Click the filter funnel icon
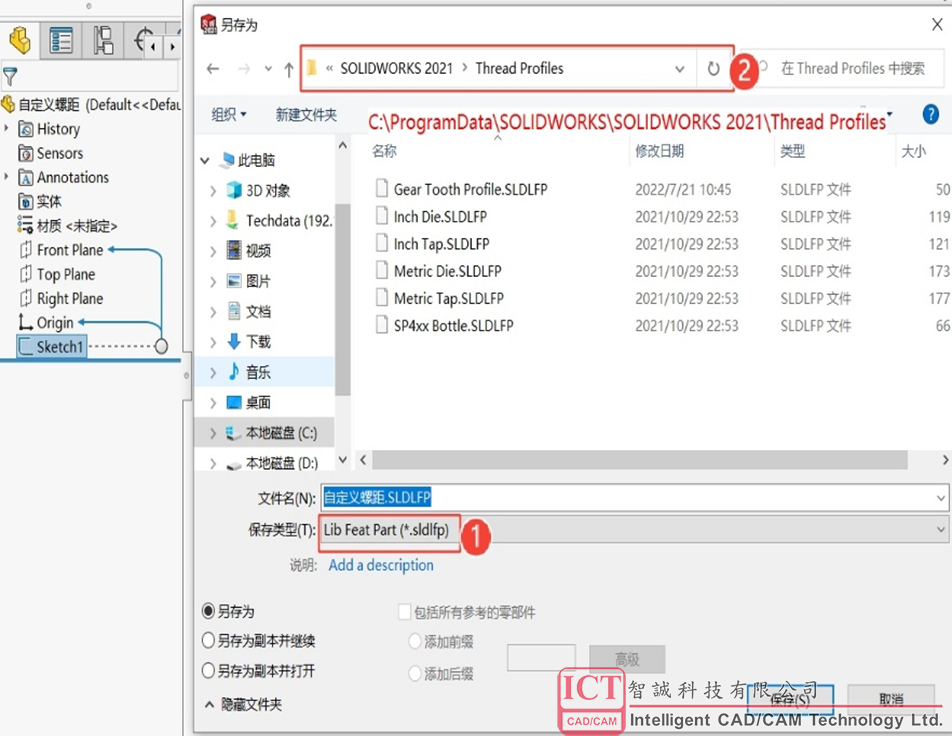The height and width of the screenshot is (736, 952). coord(10,77)
